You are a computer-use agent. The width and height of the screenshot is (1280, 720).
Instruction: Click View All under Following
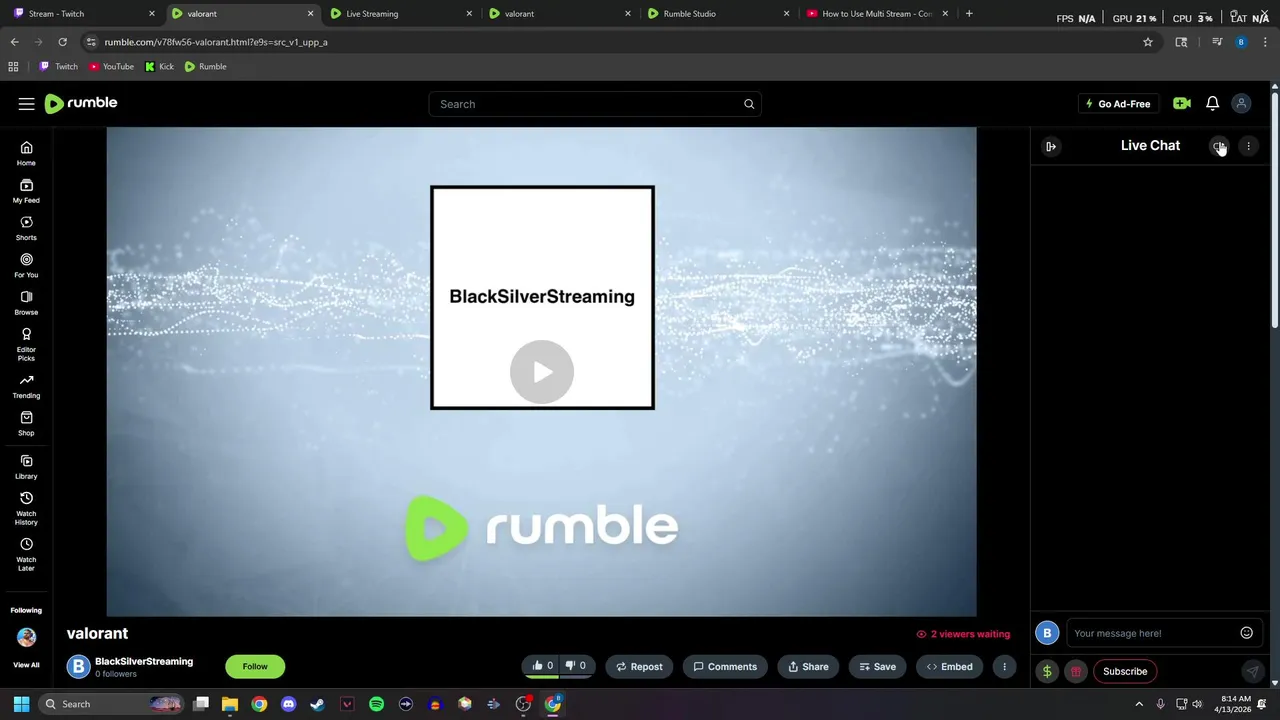pos(26,665)
